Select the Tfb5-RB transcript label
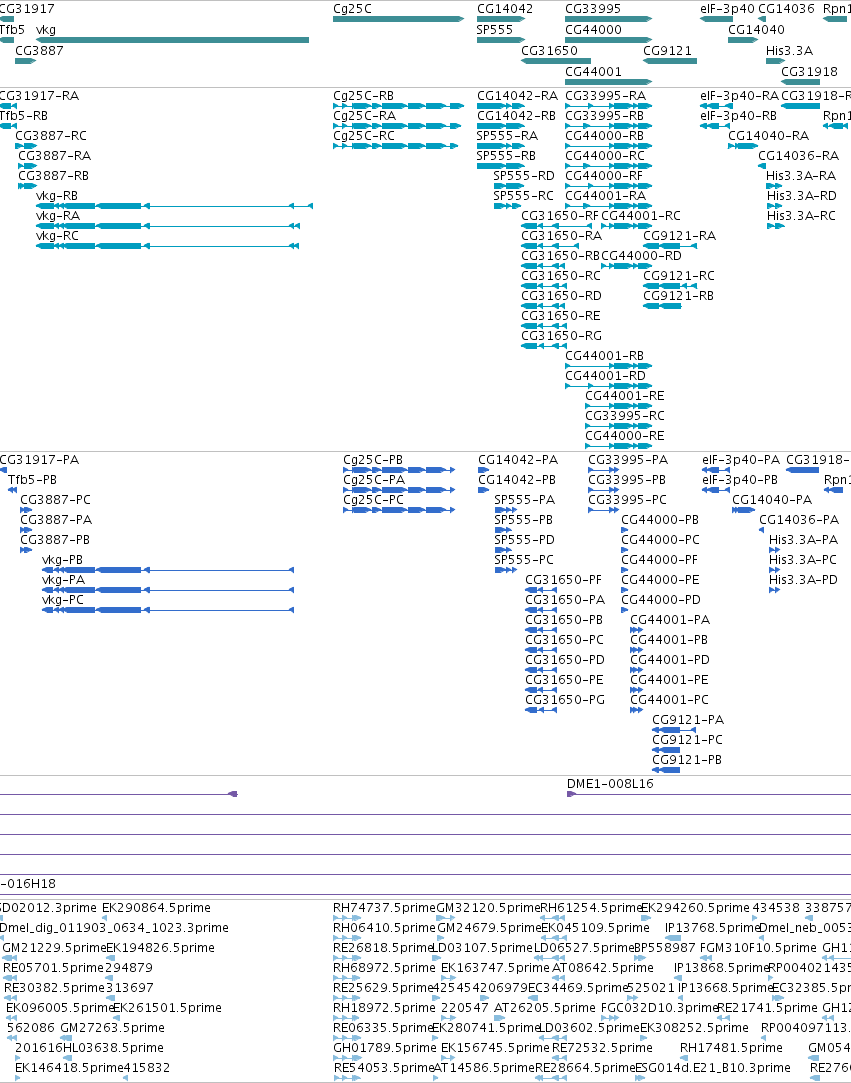The height and width of the screenshot is (1083, 851). (24, 115)
